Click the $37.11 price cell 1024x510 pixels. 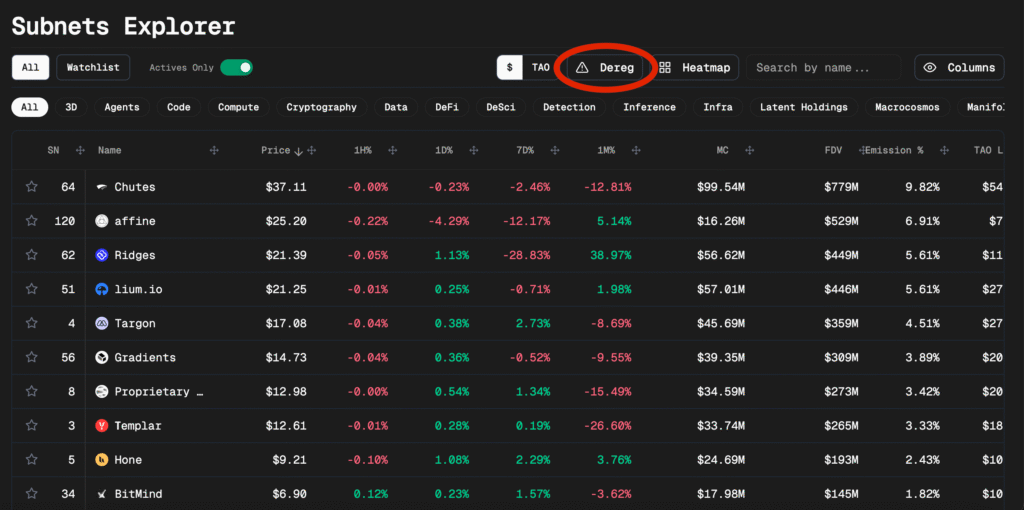(x=286, y=187)
